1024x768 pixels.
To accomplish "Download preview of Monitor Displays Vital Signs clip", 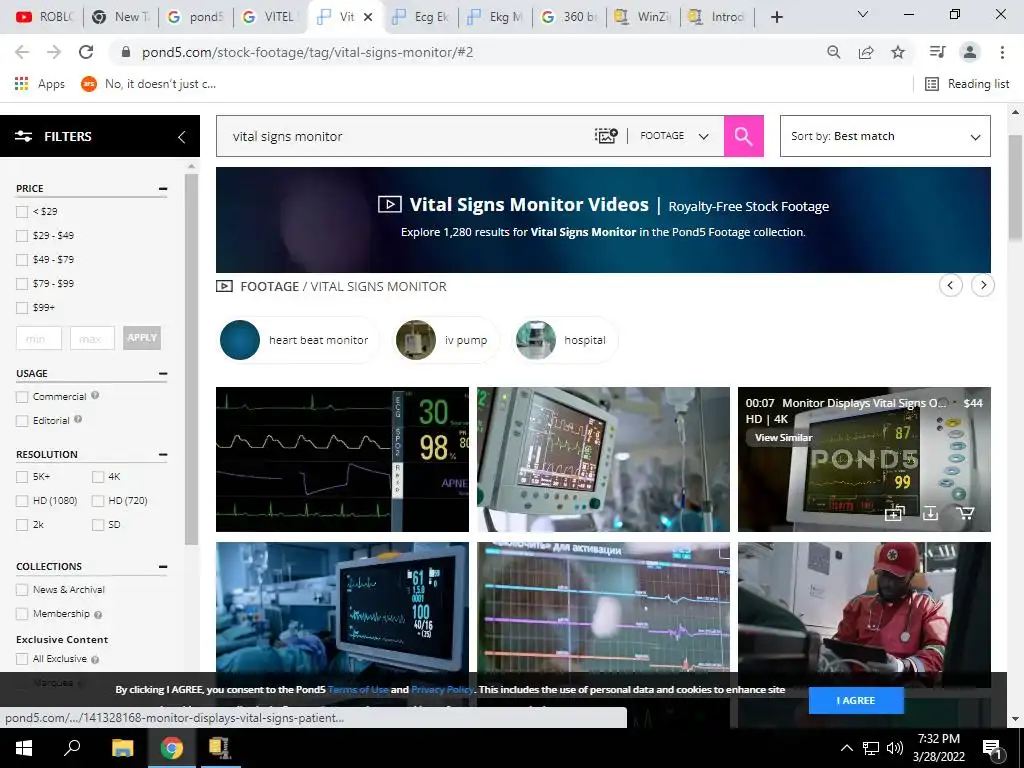I will coord(930,513).
